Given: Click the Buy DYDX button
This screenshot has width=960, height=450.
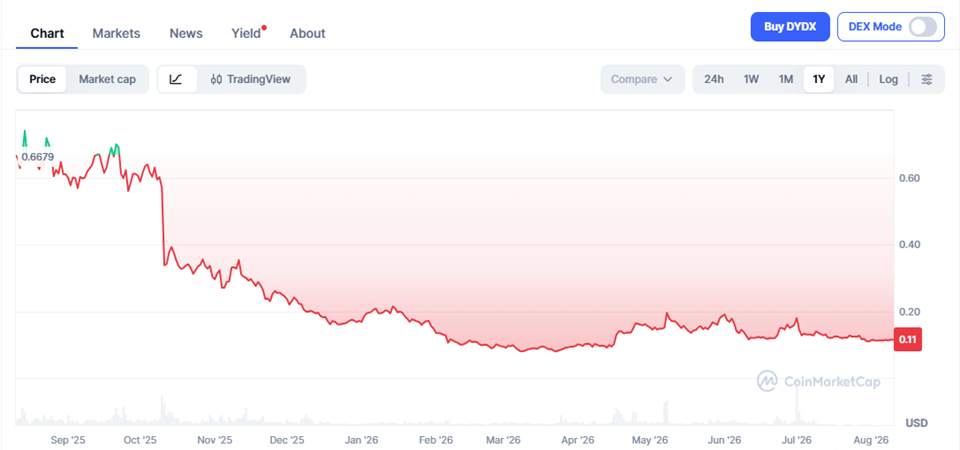Looking at the screenshot, I should [790, 27].
